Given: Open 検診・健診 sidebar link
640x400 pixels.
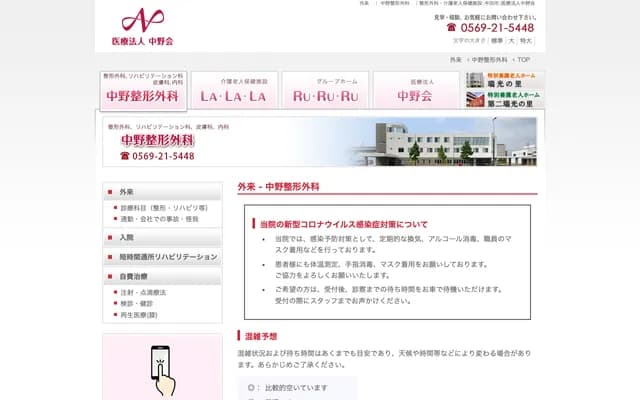Looking at the screenshot, I should tap(136, 304).
